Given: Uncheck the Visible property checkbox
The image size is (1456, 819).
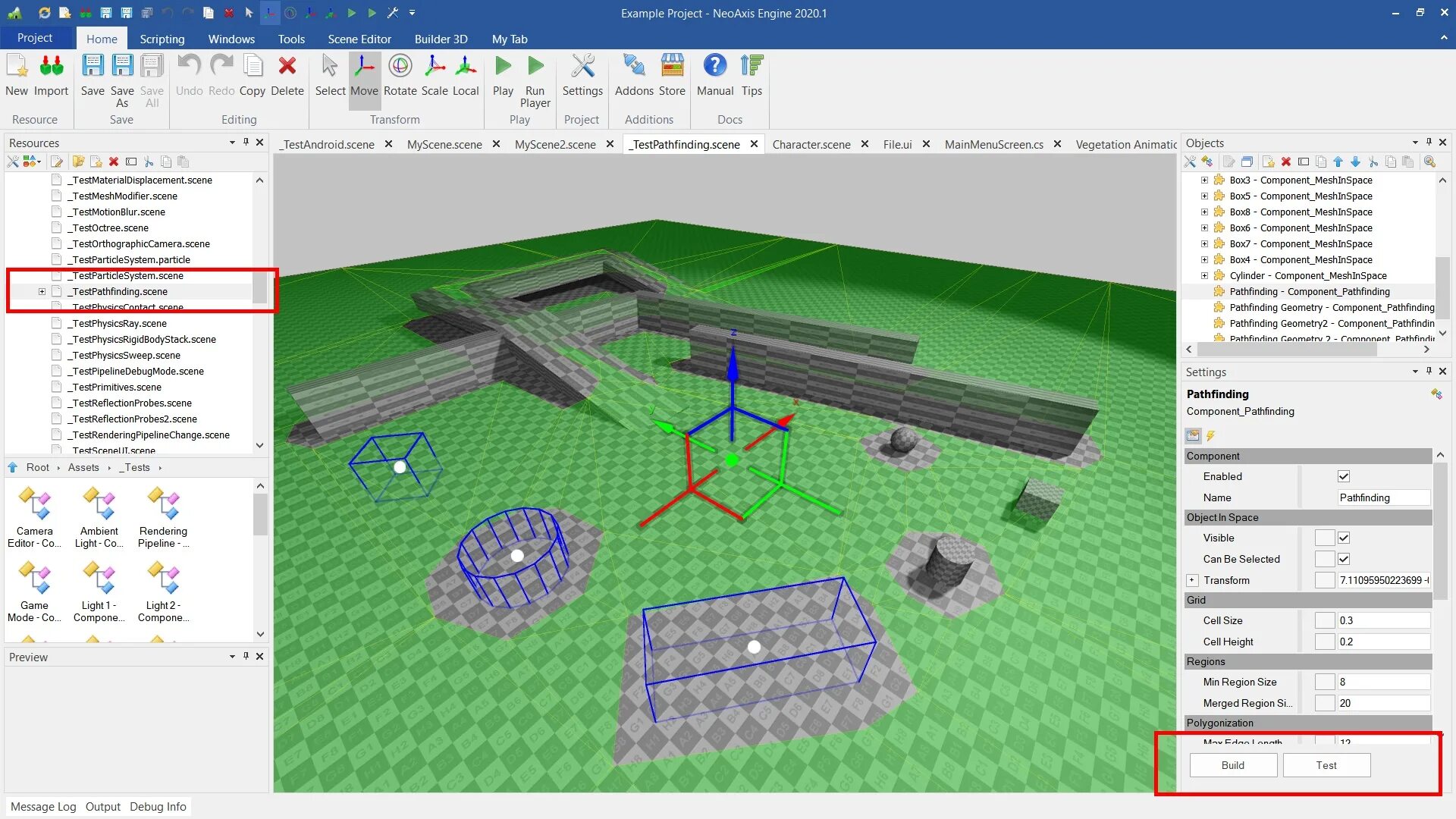Looking at the screenshot, I should [1344, 538].
